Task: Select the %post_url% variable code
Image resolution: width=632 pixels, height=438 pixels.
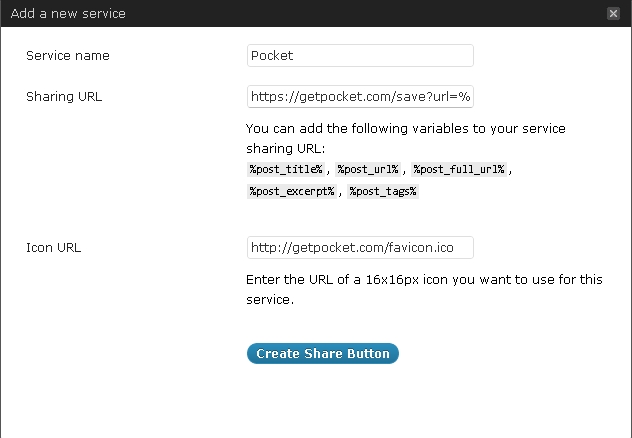Action: coord(368,169)
